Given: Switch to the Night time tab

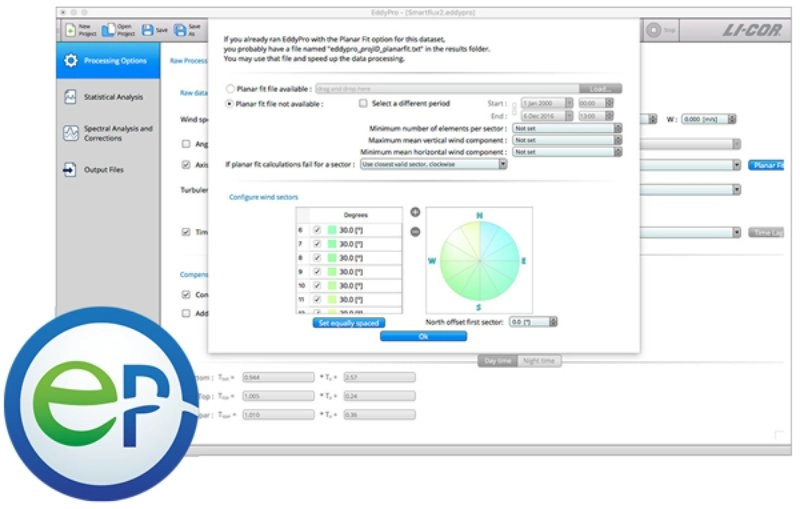Looking at the screenshot, I should 539,361.
